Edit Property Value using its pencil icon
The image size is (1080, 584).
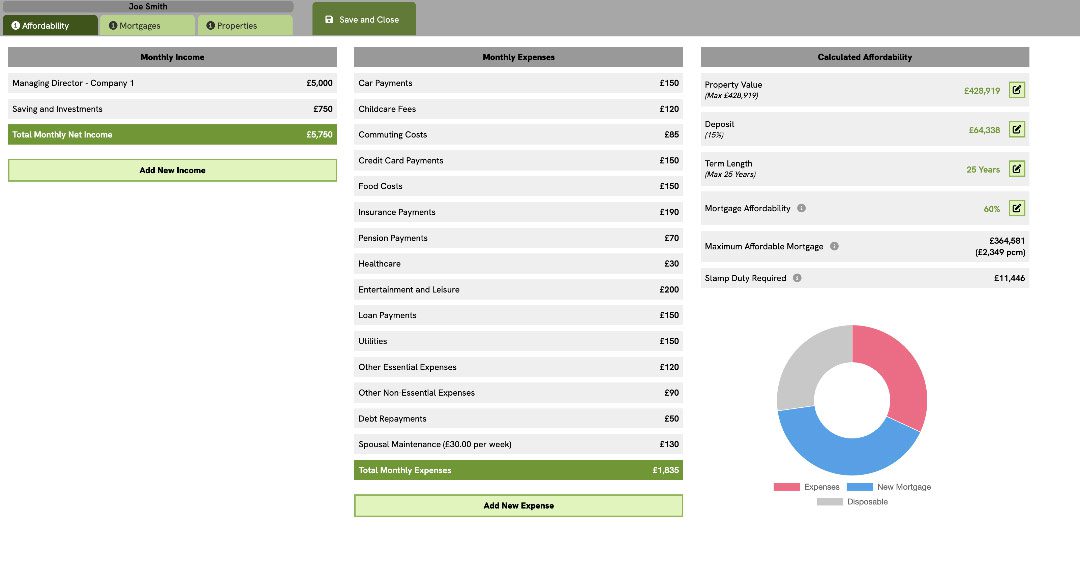tap(1016, 90)
